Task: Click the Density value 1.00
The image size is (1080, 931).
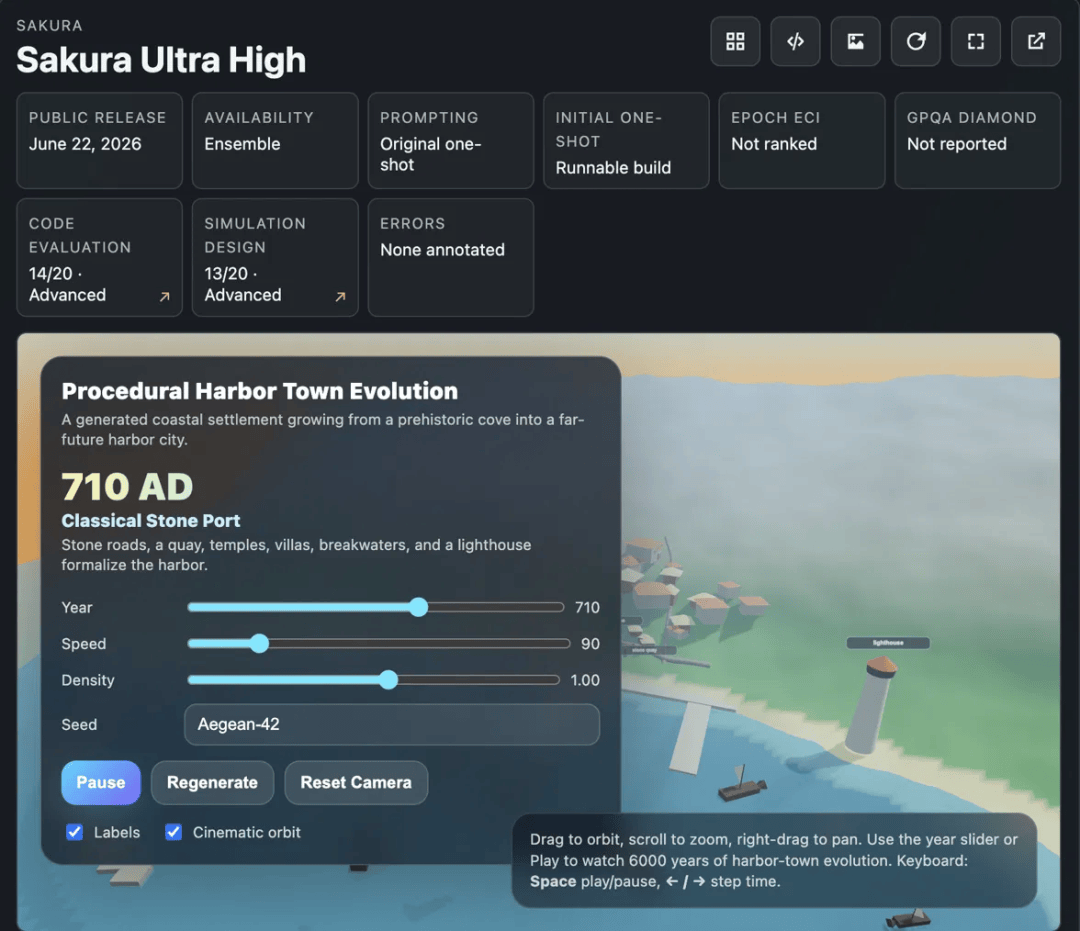Action: coord(585,680)
